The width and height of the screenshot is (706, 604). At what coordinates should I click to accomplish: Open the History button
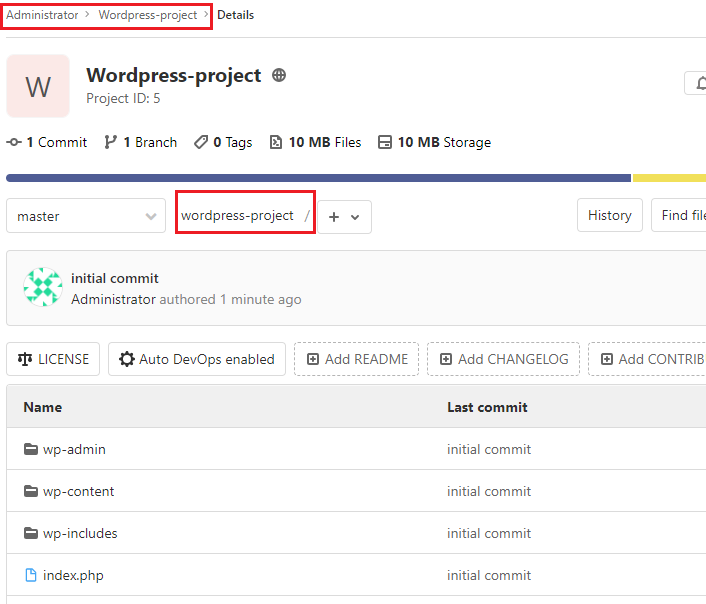coord(610,215)
